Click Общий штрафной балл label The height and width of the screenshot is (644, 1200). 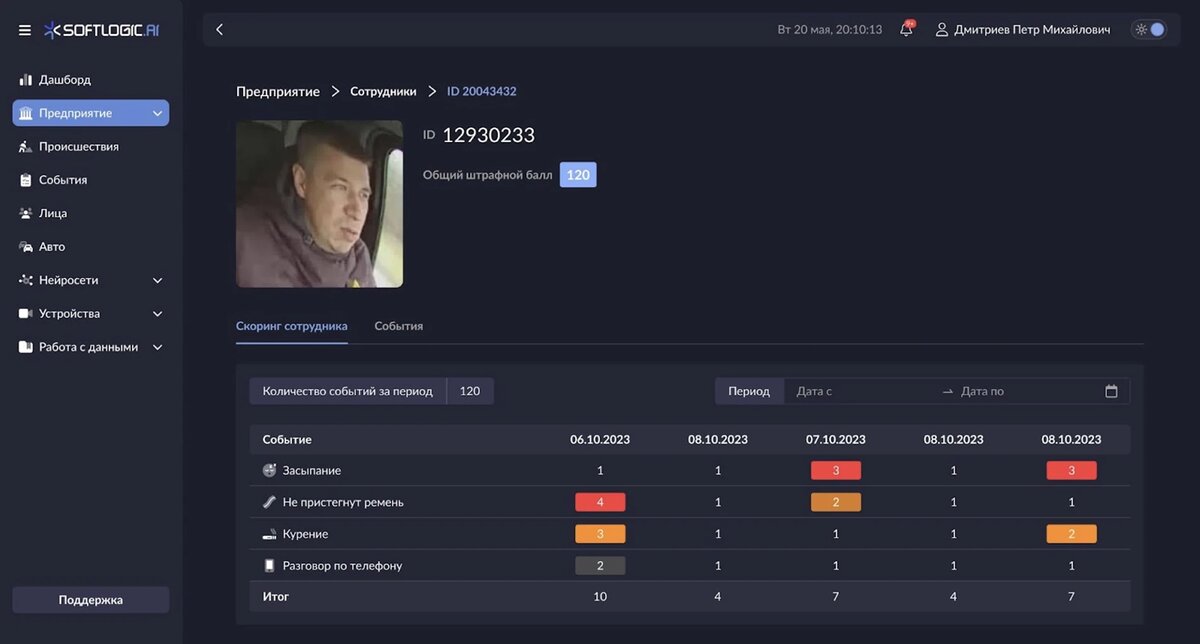(487, 175)
